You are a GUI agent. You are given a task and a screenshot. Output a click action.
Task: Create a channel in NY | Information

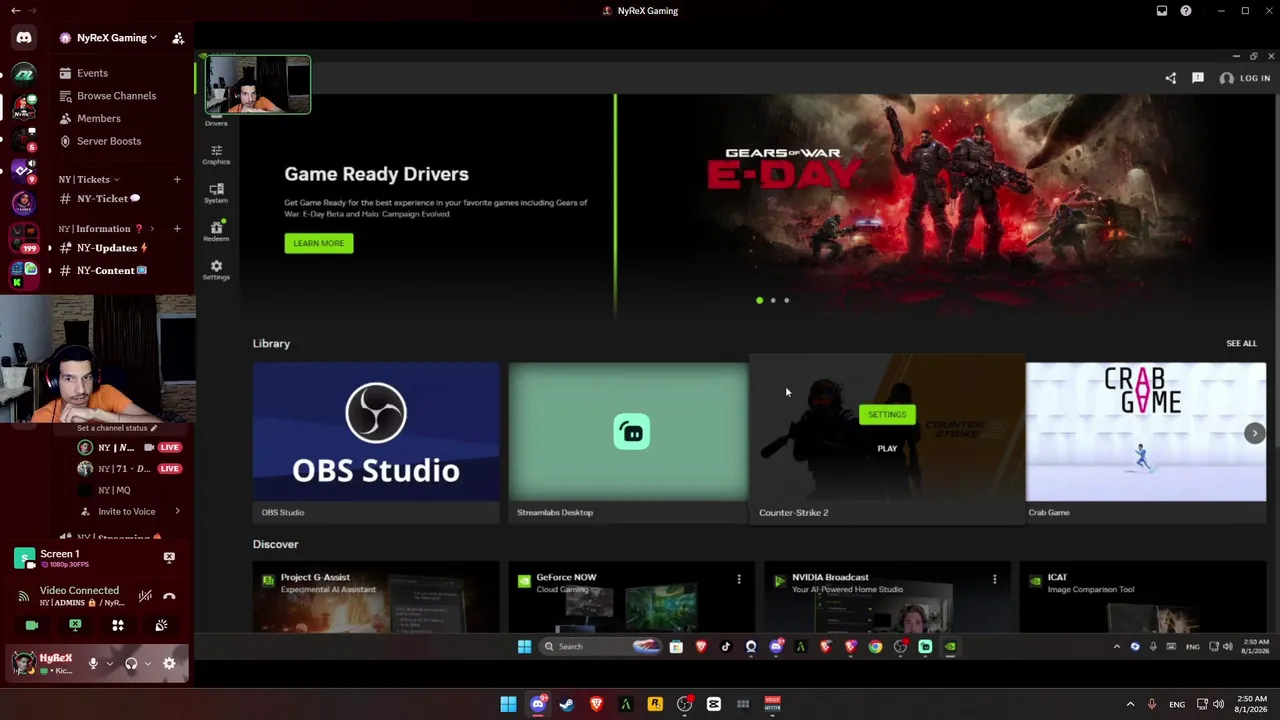[x=177, y=229]
